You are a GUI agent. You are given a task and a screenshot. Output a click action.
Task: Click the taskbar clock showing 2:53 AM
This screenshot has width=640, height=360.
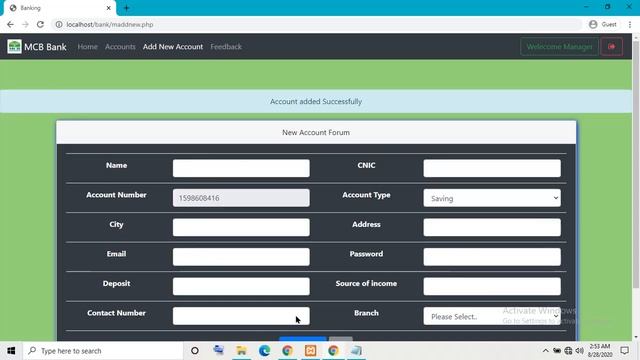(599, 351)
